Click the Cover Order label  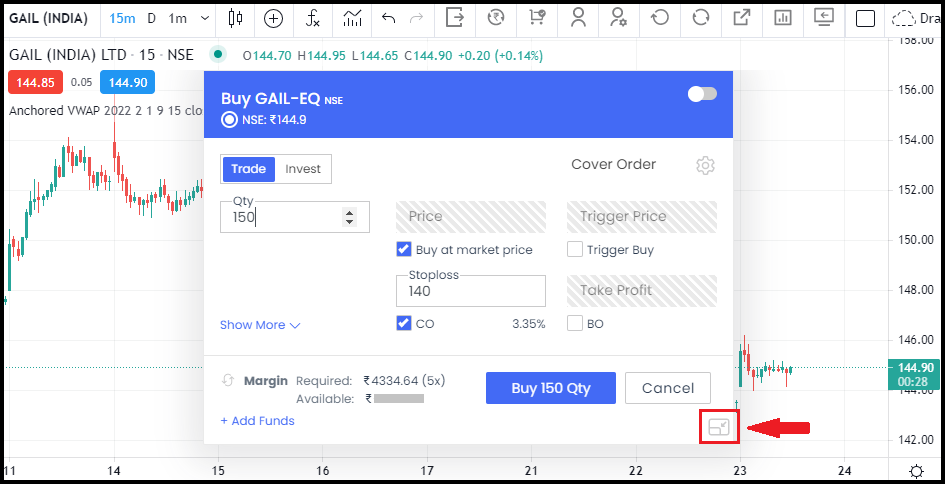pos(614,165)
